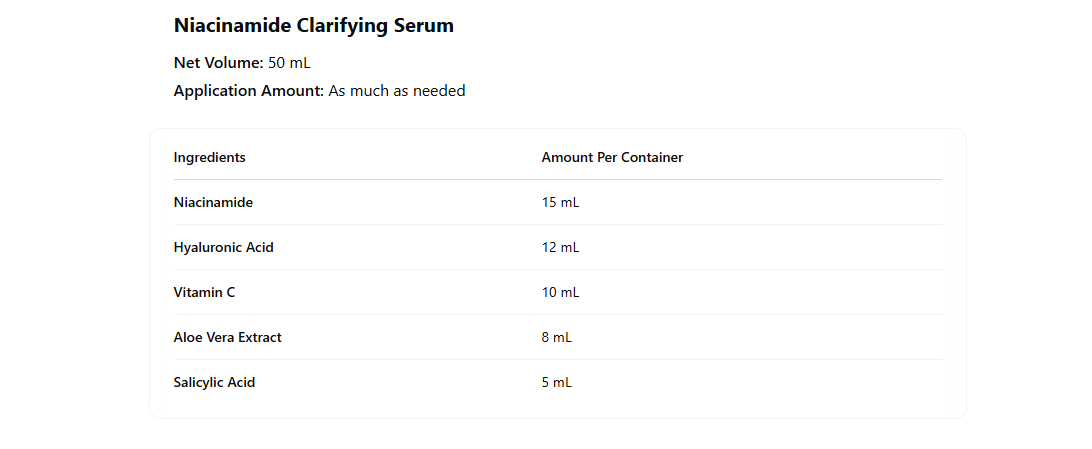This screenshot has height=449, width=1092.
Task: Click the '8 mL' amount cell
Action: pyautogui.click(x=557, y=338)
